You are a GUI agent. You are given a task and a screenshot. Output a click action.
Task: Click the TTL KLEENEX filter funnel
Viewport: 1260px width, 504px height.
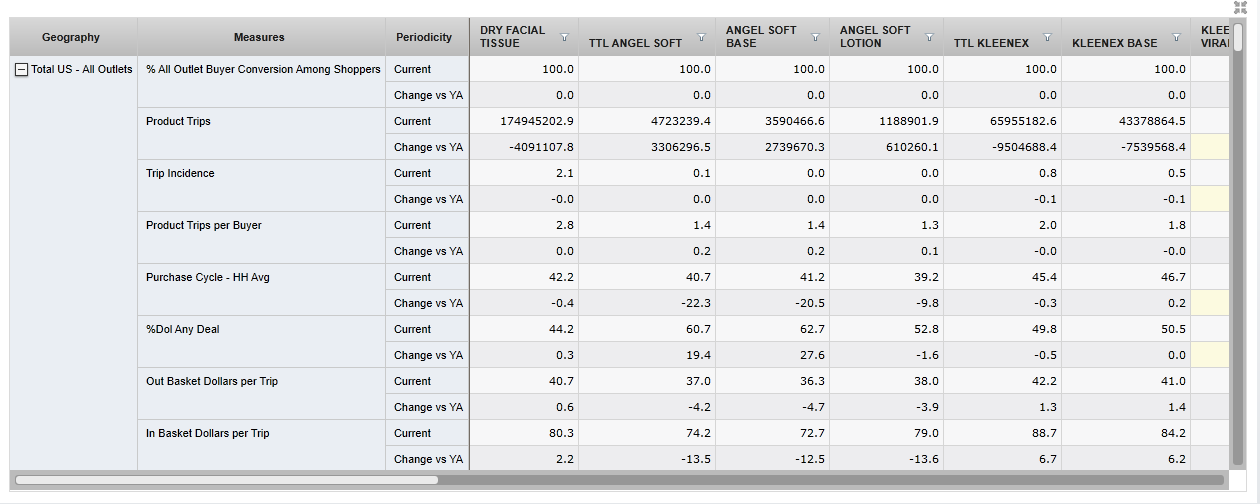1047,37
